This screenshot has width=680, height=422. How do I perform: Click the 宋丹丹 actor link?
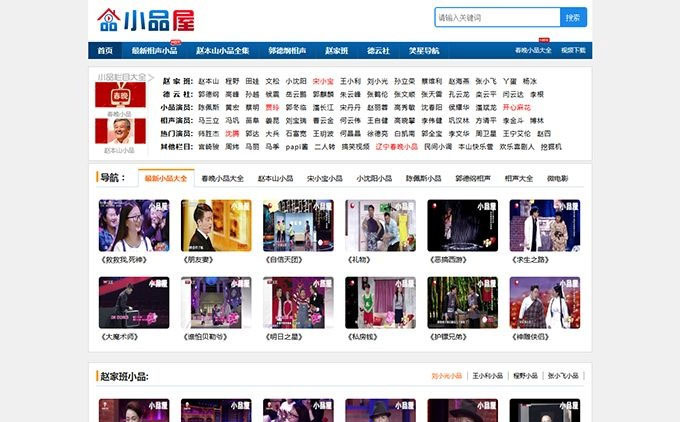(350, 107)
